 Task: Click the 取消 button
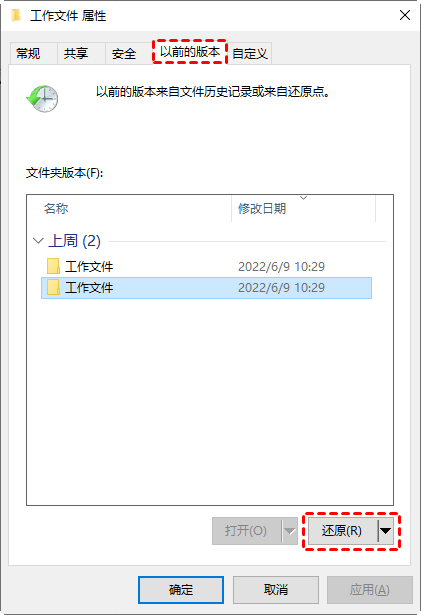pos(276,590)
